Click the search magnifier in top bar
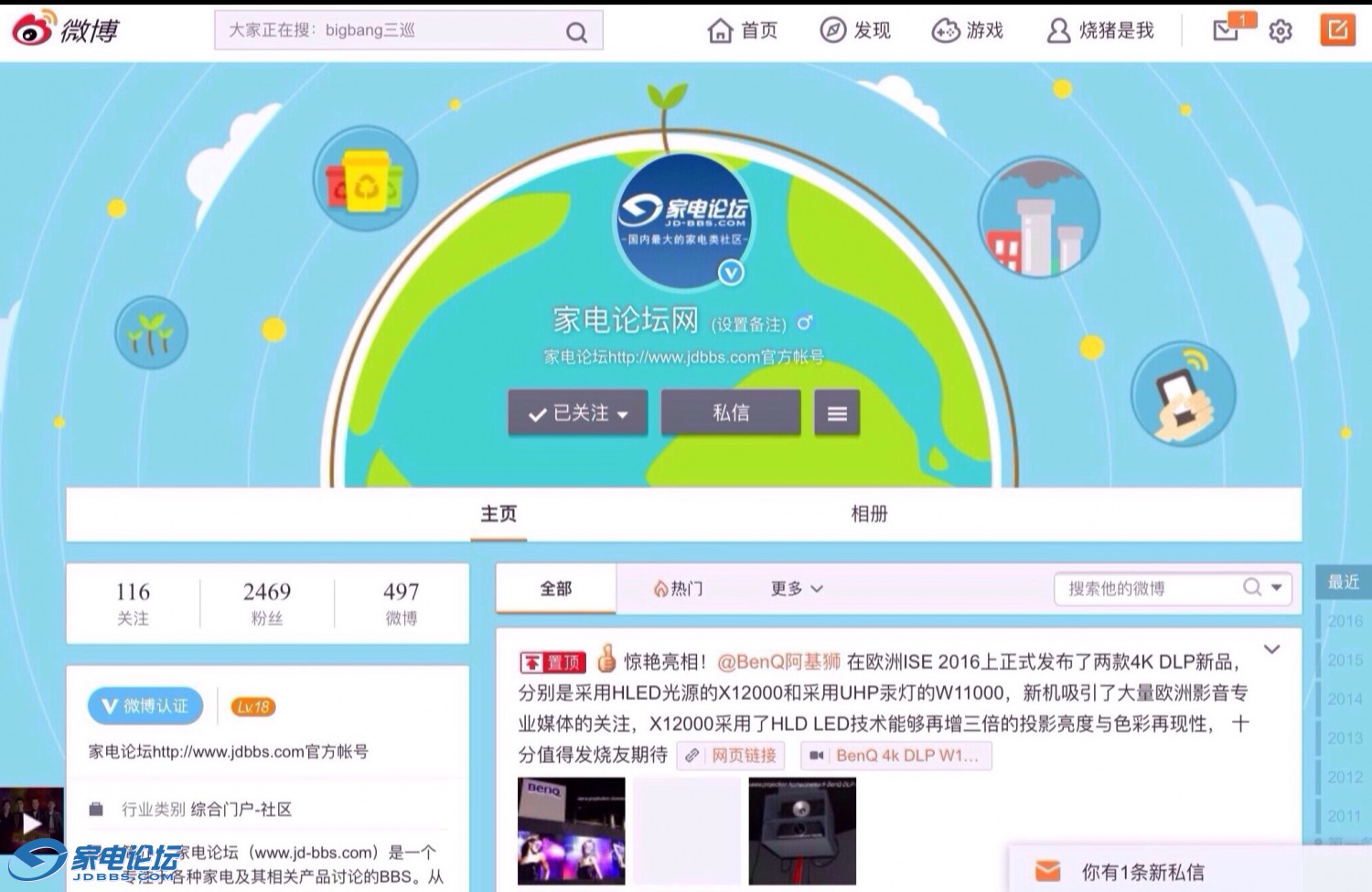Screen dimensions: 1372x892 click(x=575, y=32)
